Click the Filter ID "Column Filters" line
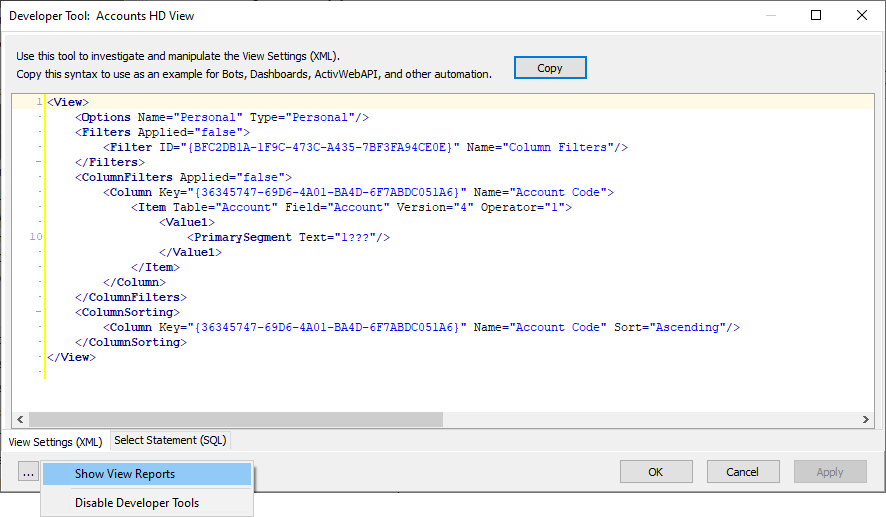The height and width of the screenshot is (517, 886). (x=366, y=147)
